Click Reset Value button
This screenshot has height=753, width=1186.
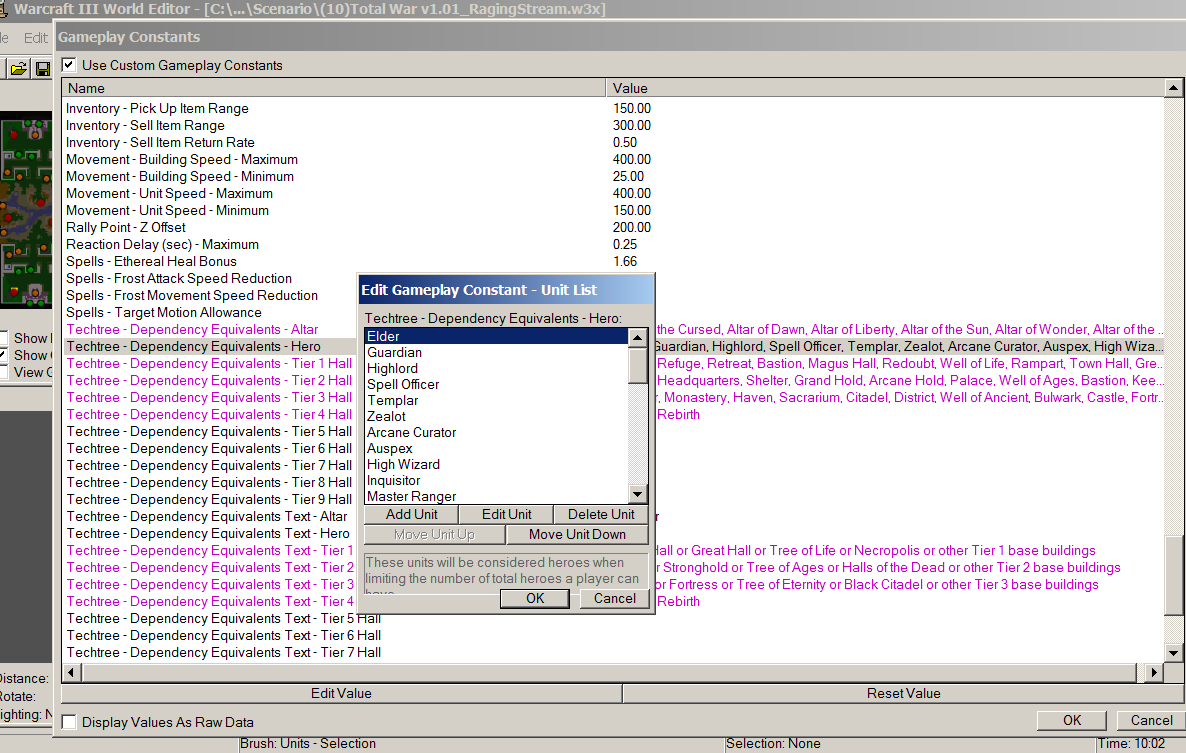tap(903, 693)
